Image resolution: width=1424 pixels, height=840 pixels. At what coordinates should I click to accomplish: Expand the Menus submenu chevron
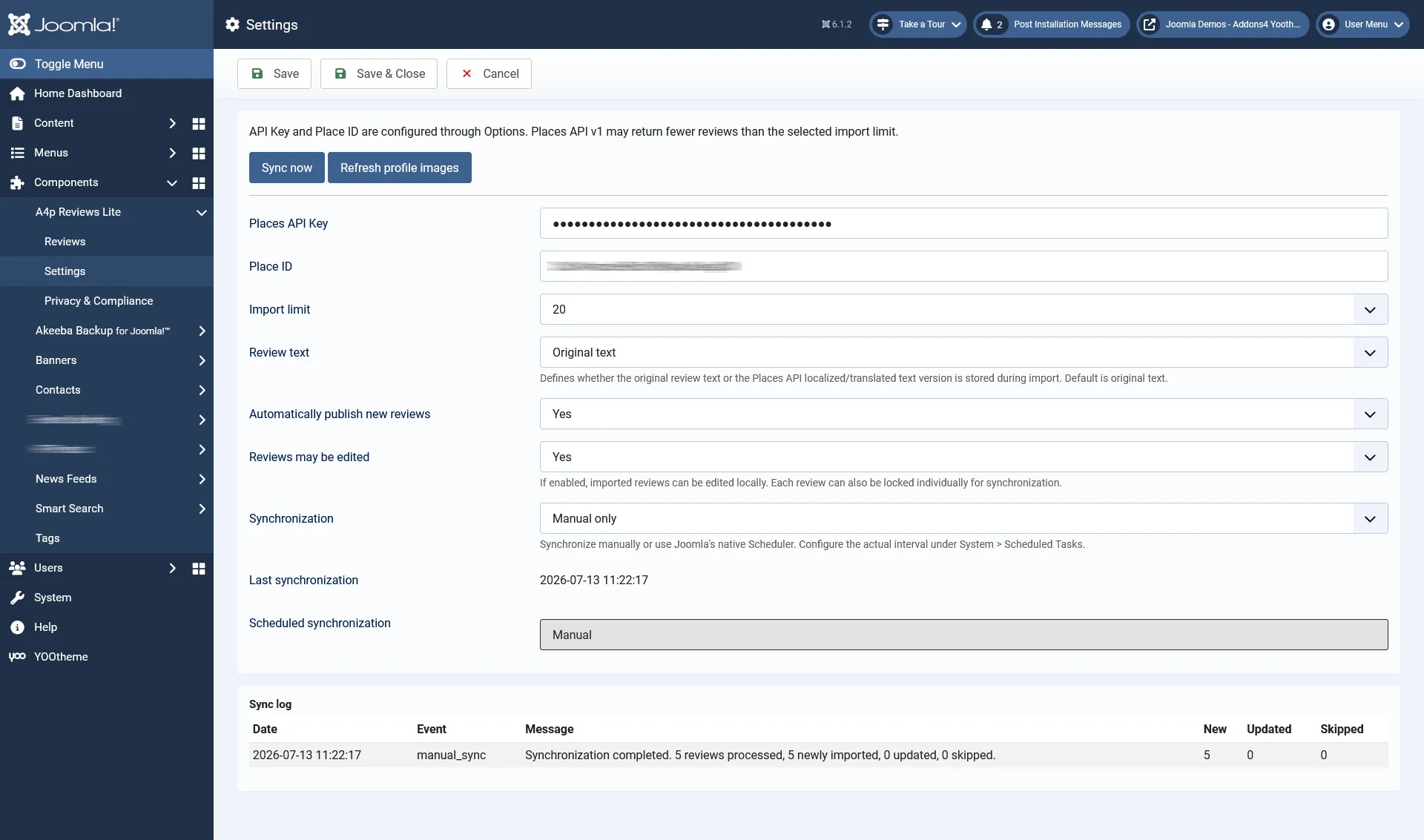pos(172,153)
